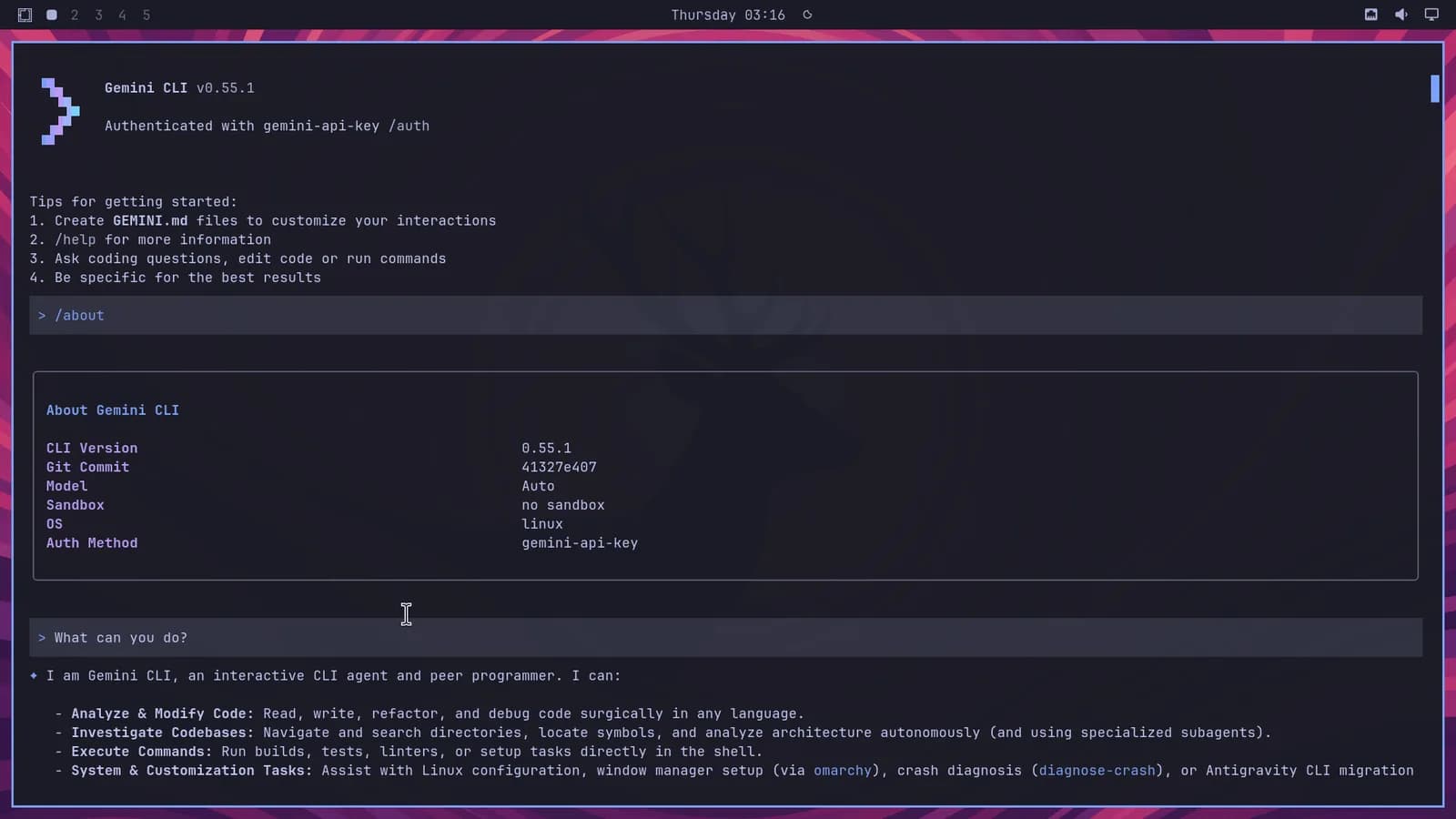Click the 'Investigate Codebases:' bullet

pos(662,733)
